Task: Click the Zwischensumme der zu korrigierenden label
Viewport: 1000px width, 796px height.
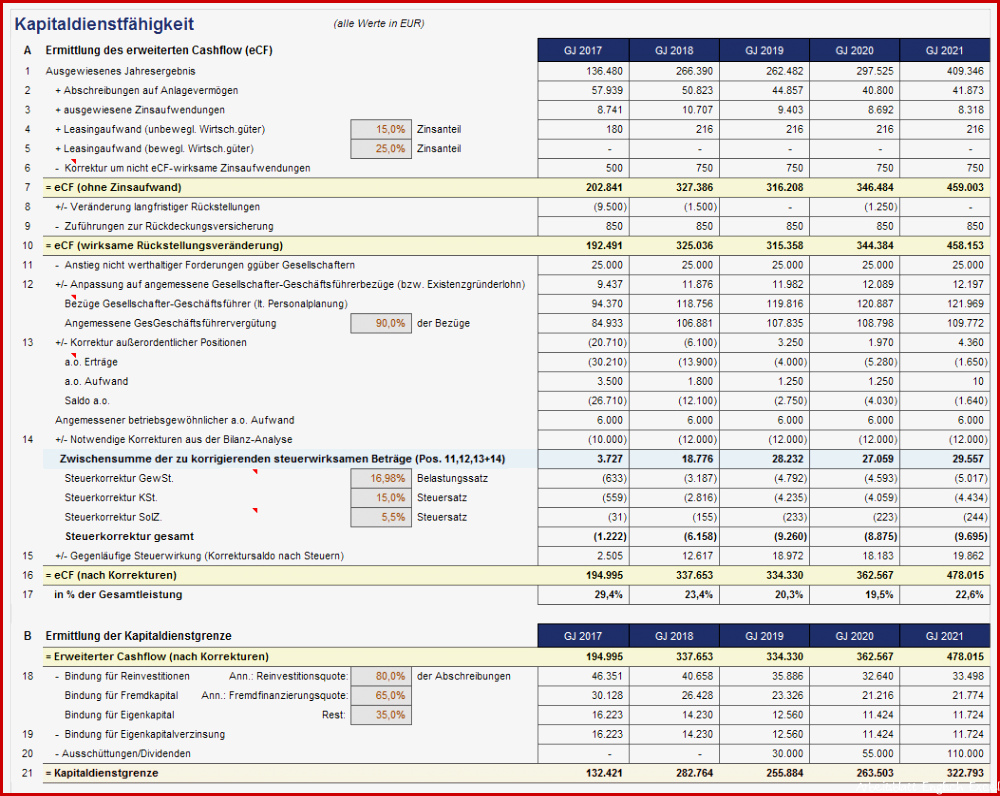Action: [282, 459]
